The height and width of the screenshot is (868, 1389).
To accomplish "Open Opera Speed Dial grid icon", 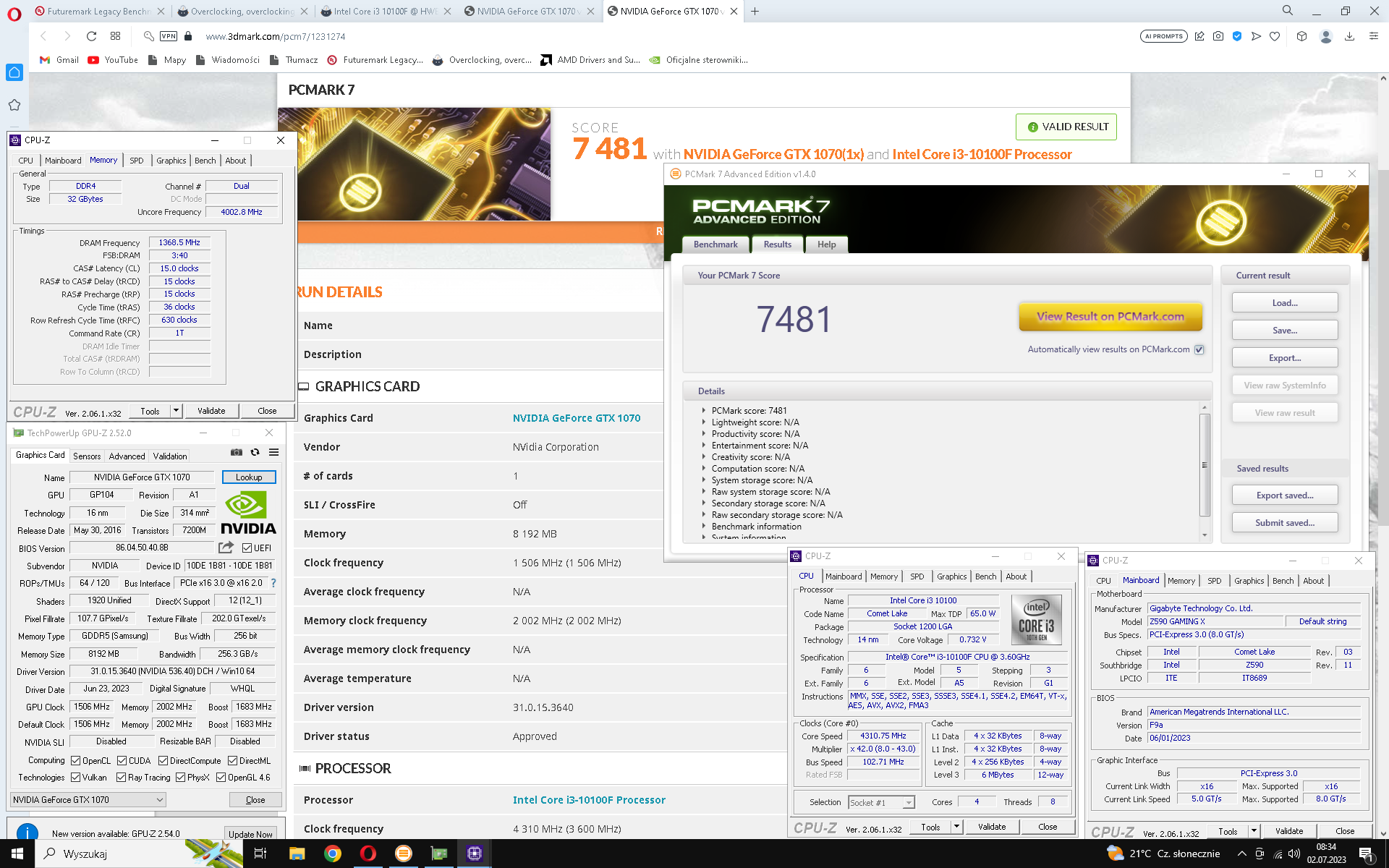I will pos(115,36).
